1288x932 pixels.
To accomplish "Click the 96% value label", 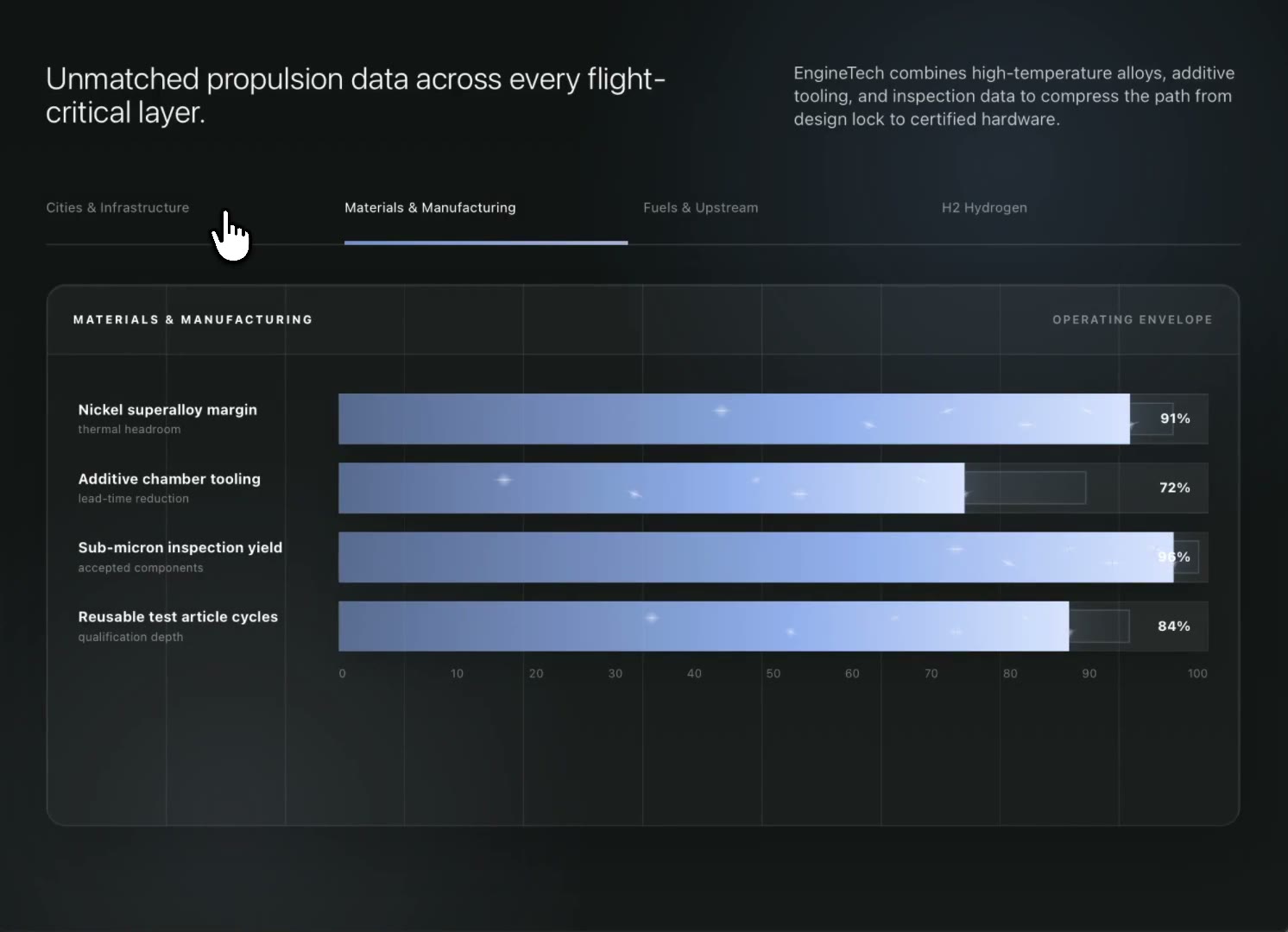I will click(1174, 557).
